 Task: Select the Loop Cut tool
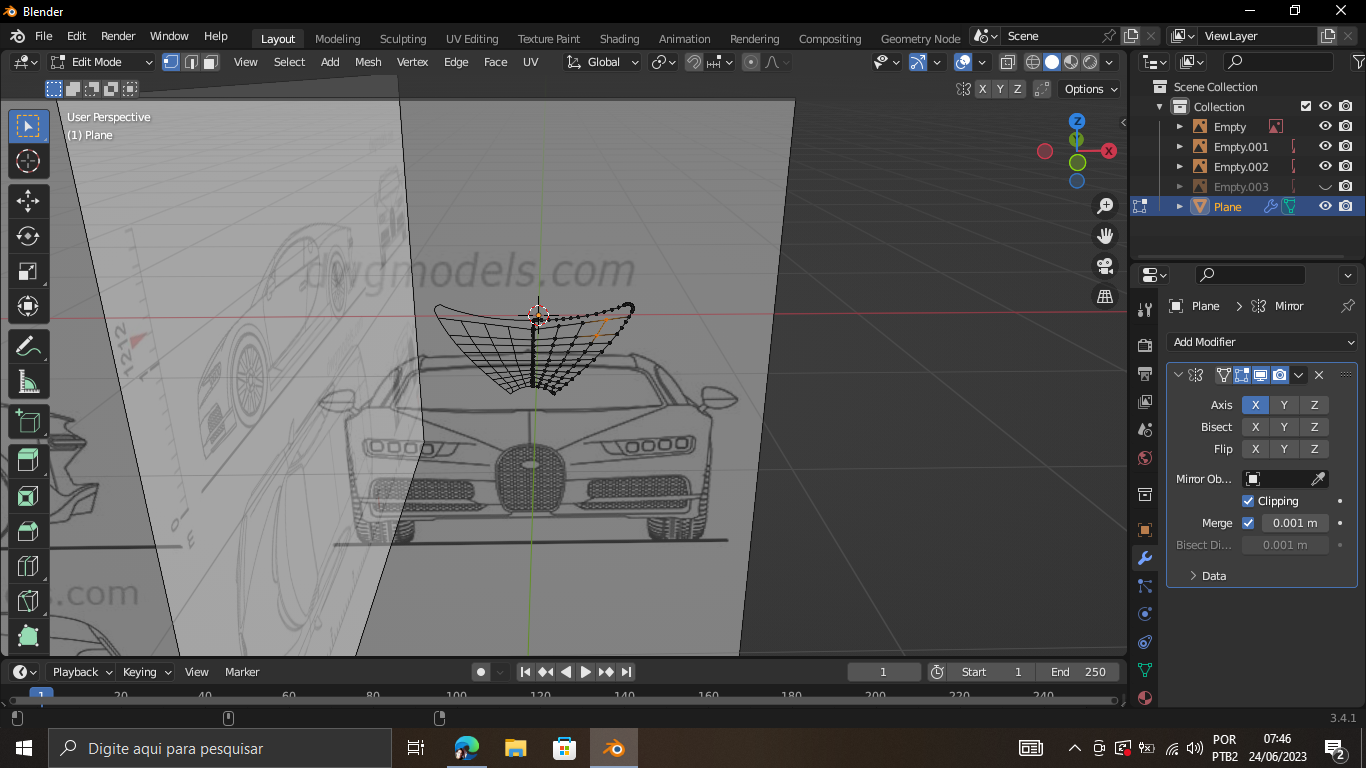pyautogui.click(x=28, y=567)
